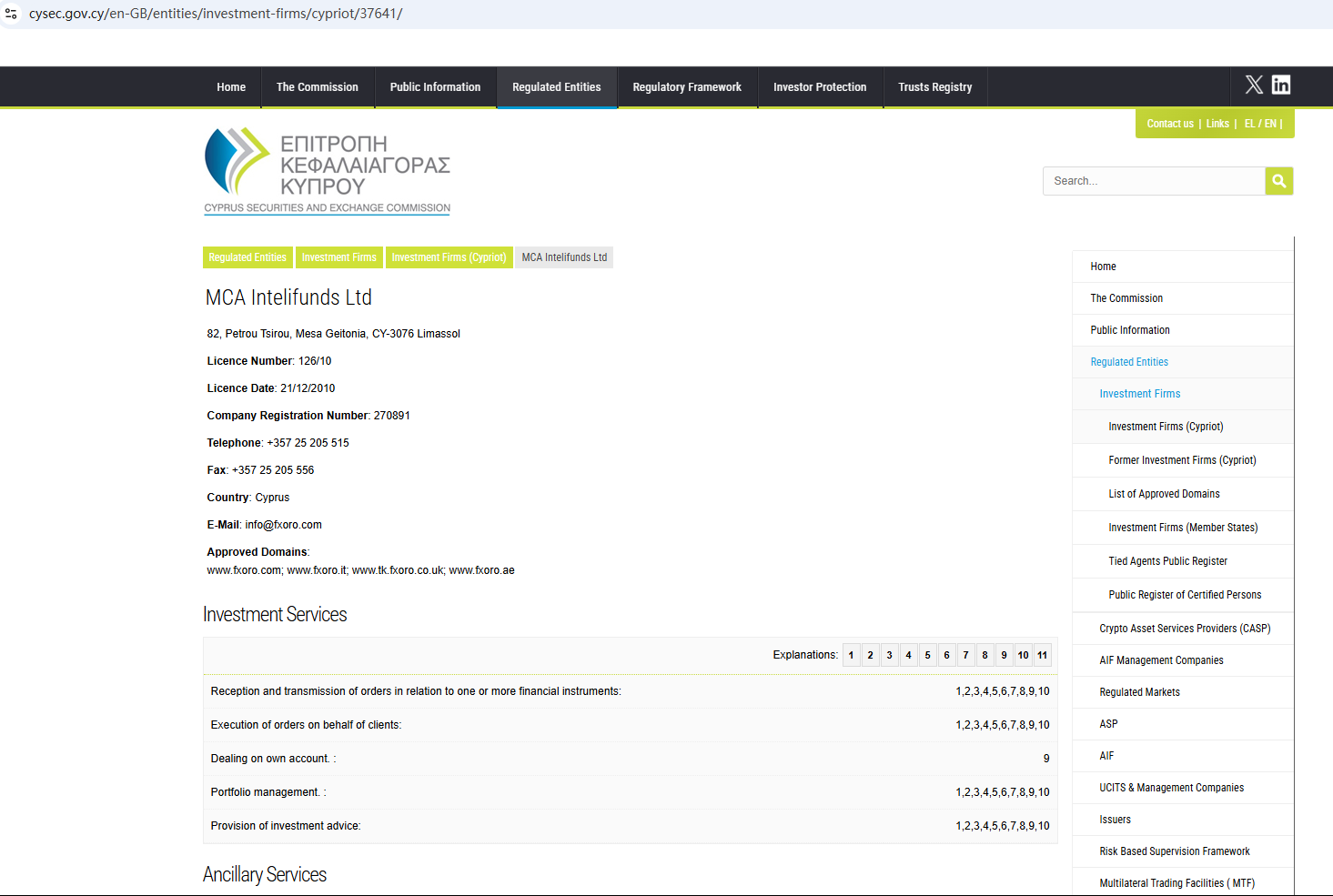Open Former Investment Firms (Cypriot) sidebar item
This screenshot has height=896, width=1333.
coord(1183,460)
